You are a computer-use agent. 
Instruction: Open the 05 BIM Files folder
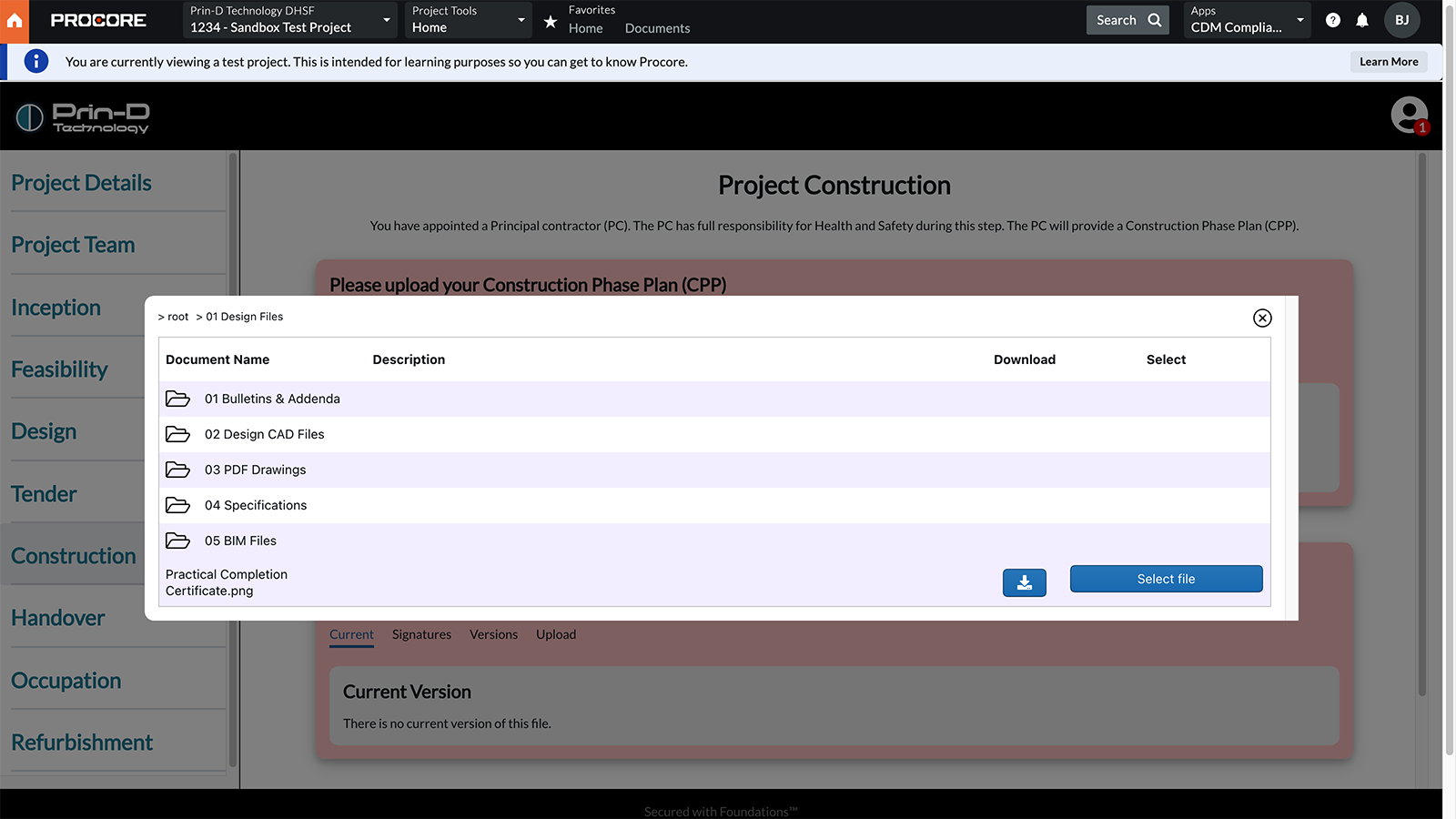pos(240,541)
